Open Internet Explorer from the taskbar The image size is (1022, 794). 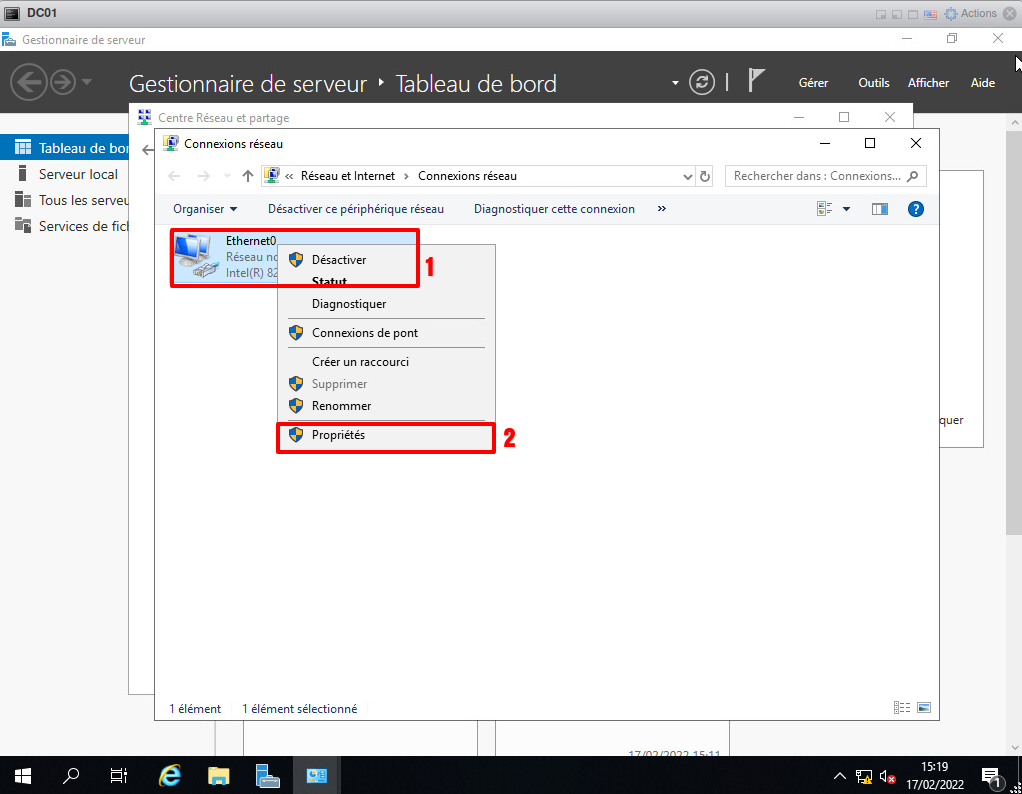click(x=171, y=775)
